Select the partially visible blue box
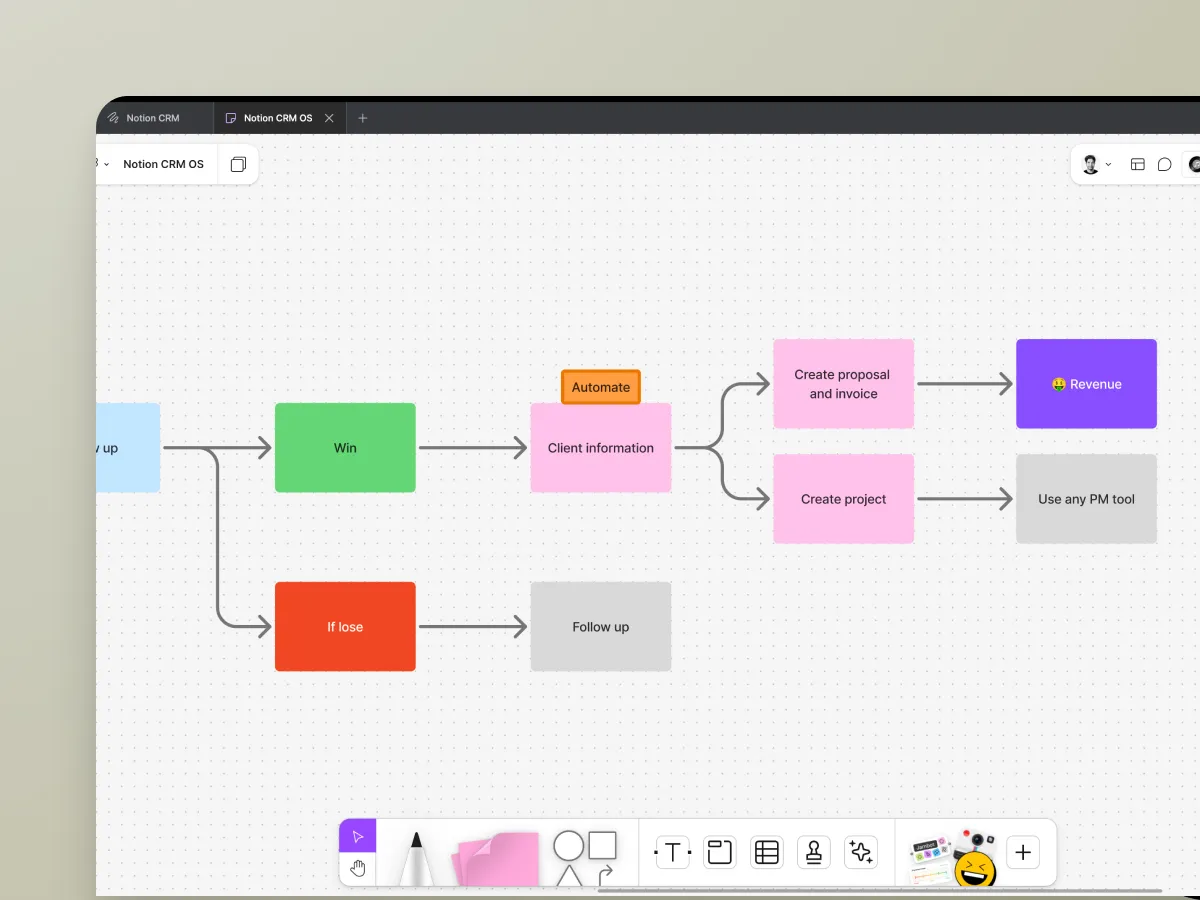Screen dimensions: 1200x900 pos(128,448)
